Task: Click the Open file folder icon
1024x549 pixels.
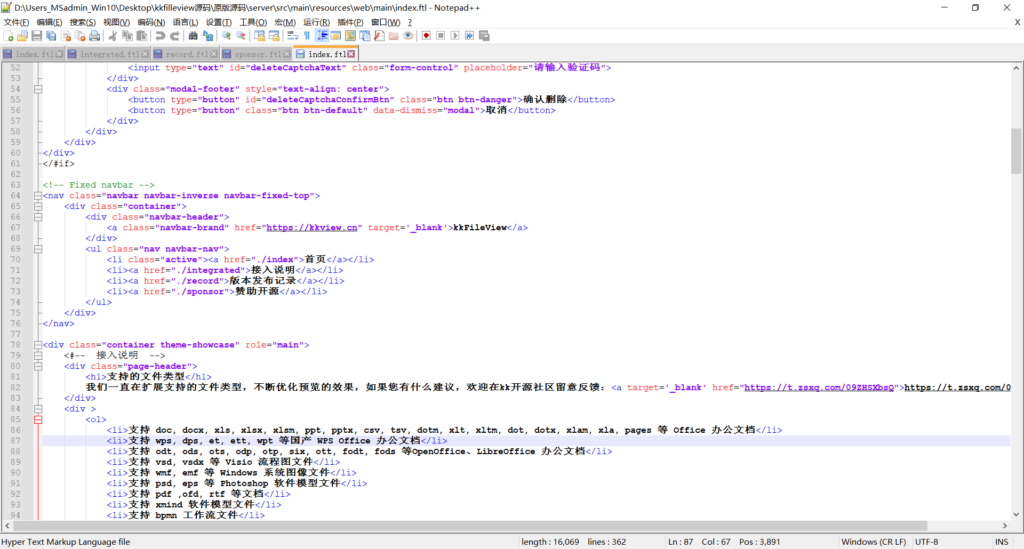Action: click(23, 36)
